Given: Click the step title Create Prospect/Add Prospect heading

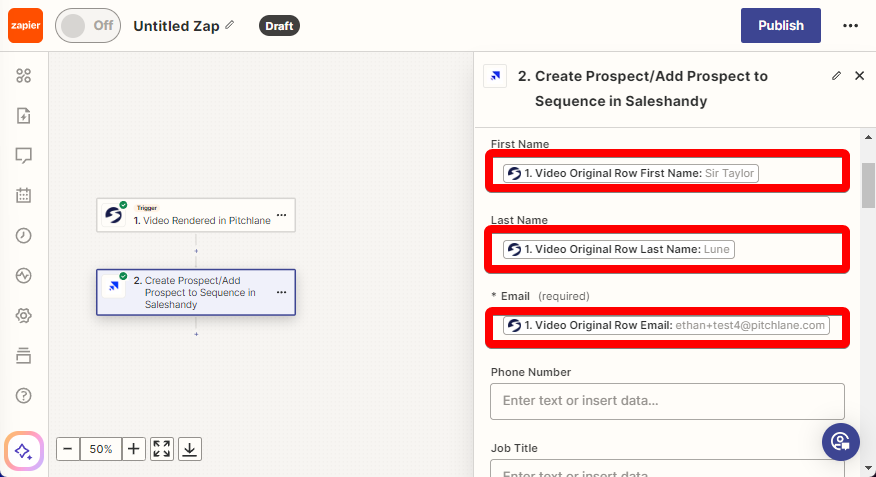Looking at the screenshot, I should pos(642,88).
